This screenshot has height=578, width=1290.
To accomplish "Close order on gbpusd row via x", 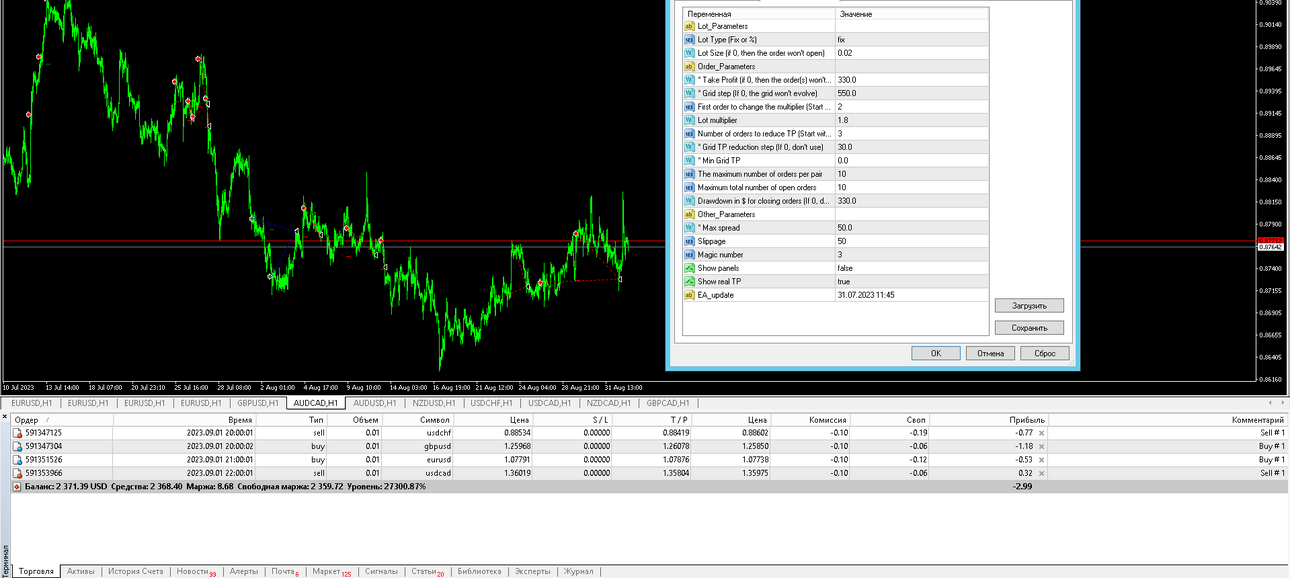I will 1041,446.
